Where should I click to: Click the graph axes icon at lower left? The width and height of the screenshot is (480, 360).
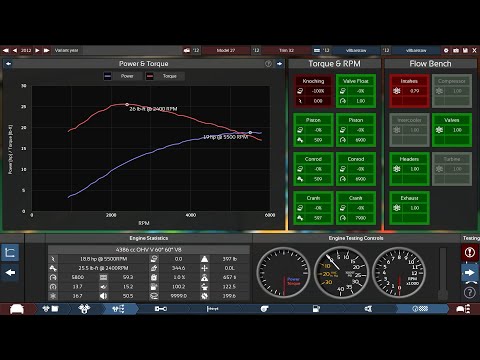(10, 252)
